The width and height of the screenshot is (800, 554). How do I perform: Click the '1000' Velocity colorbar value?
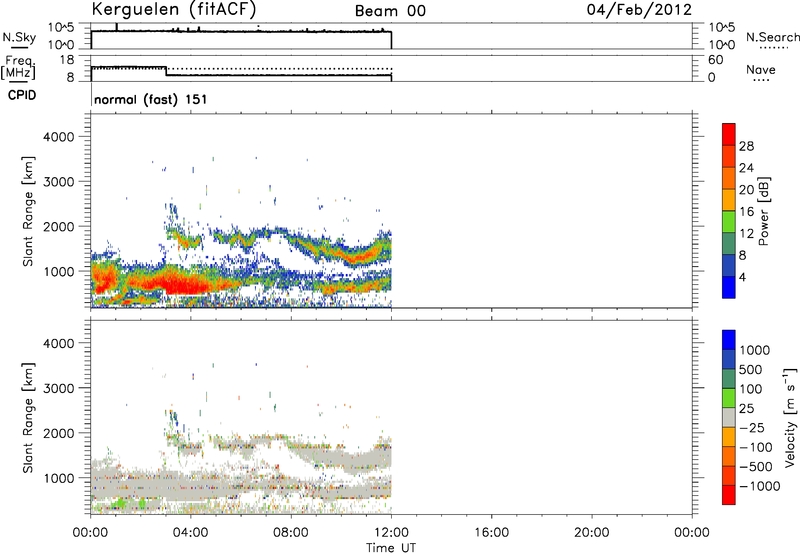click(x=755, y=350)
